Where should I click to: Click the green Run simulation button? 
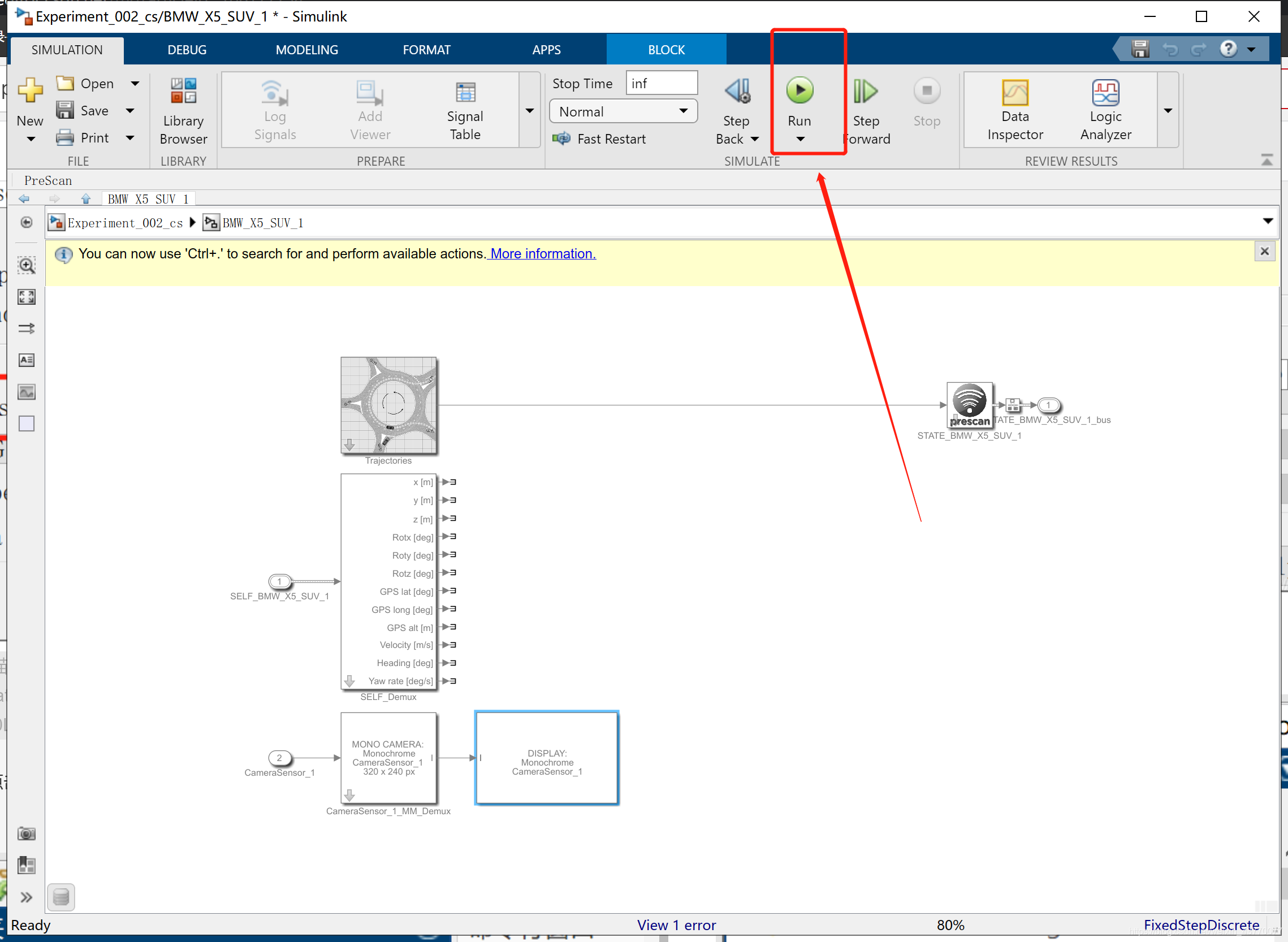(799, 90)
